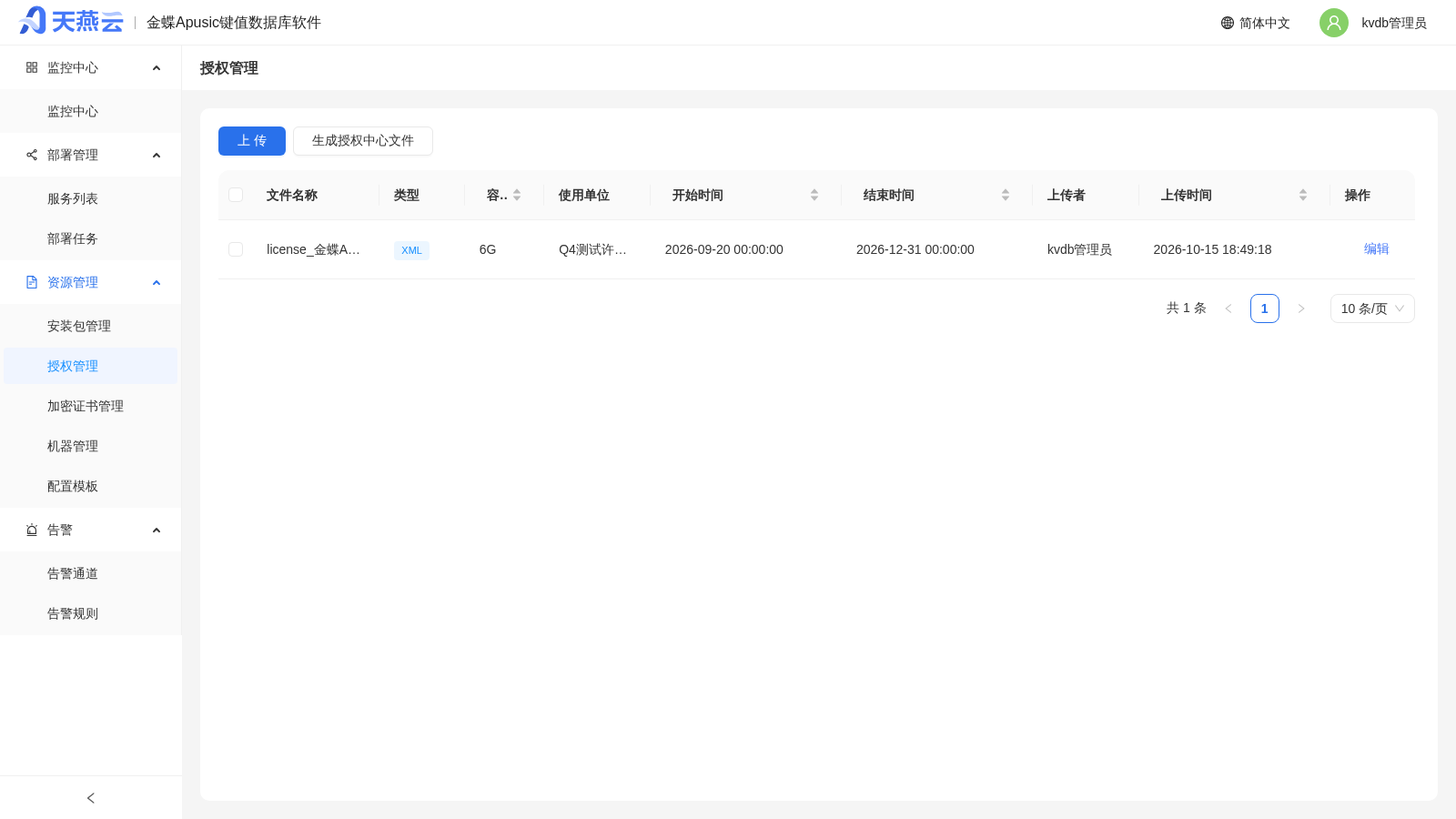Click the 操作 column header
The height and width of the screenshot is (819, 1456).
[x=1358, y=195]
